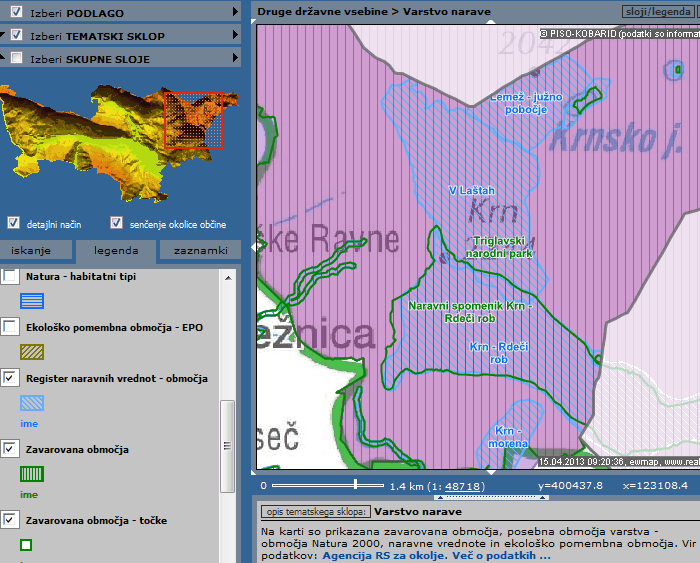Enable the Izberi SKUPNE SLOJE checkbox

click(16, 59)
